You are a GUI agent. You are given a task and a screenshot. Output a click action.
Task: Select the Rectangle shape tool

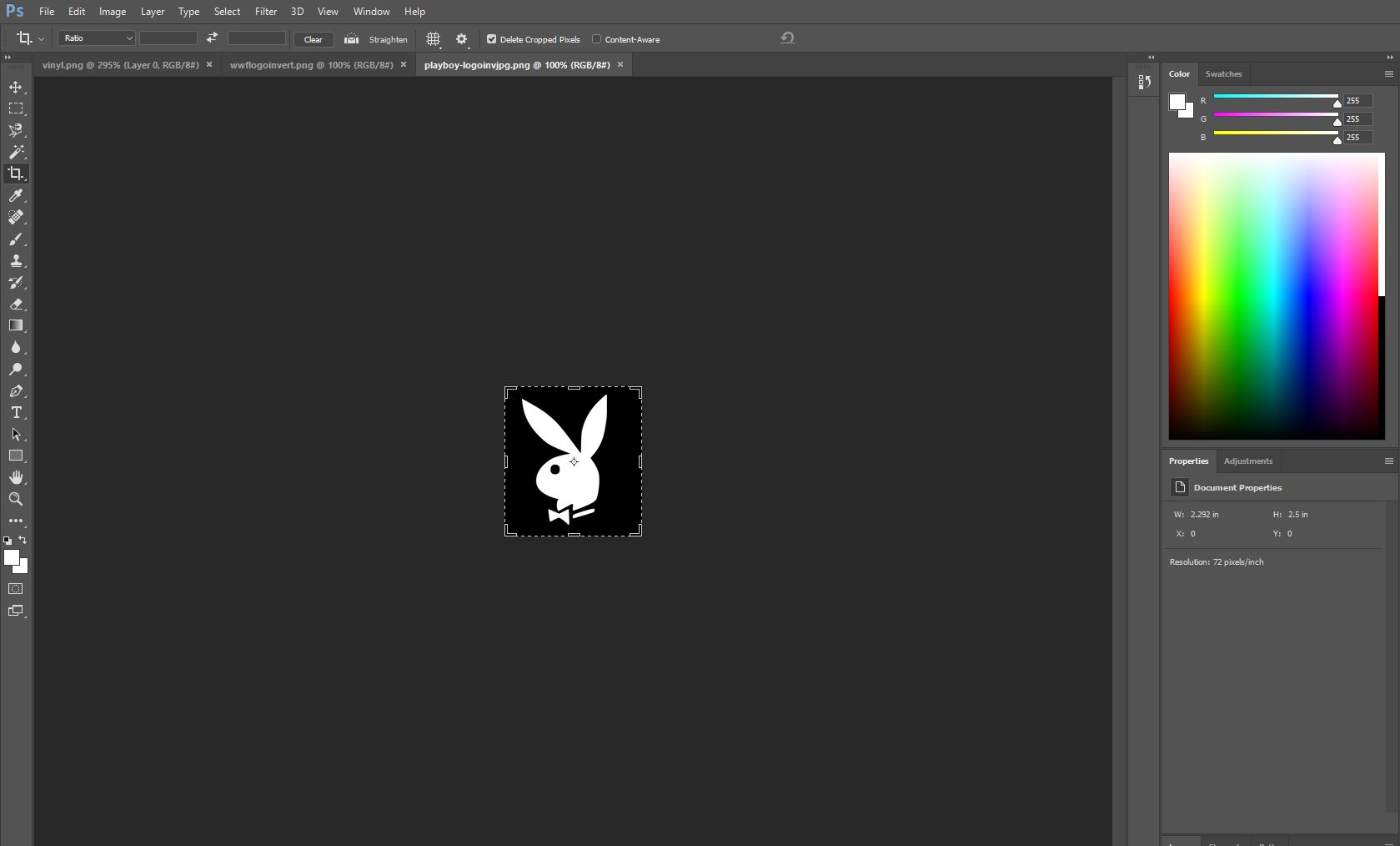(16, 456)
